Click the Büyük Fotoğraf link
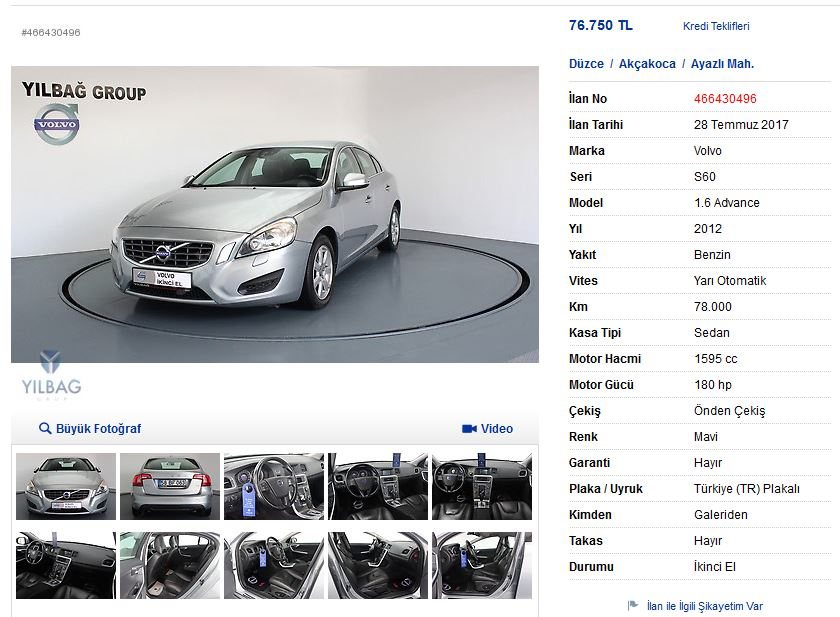This screenshot has width=840, height=617. (99, 428)
